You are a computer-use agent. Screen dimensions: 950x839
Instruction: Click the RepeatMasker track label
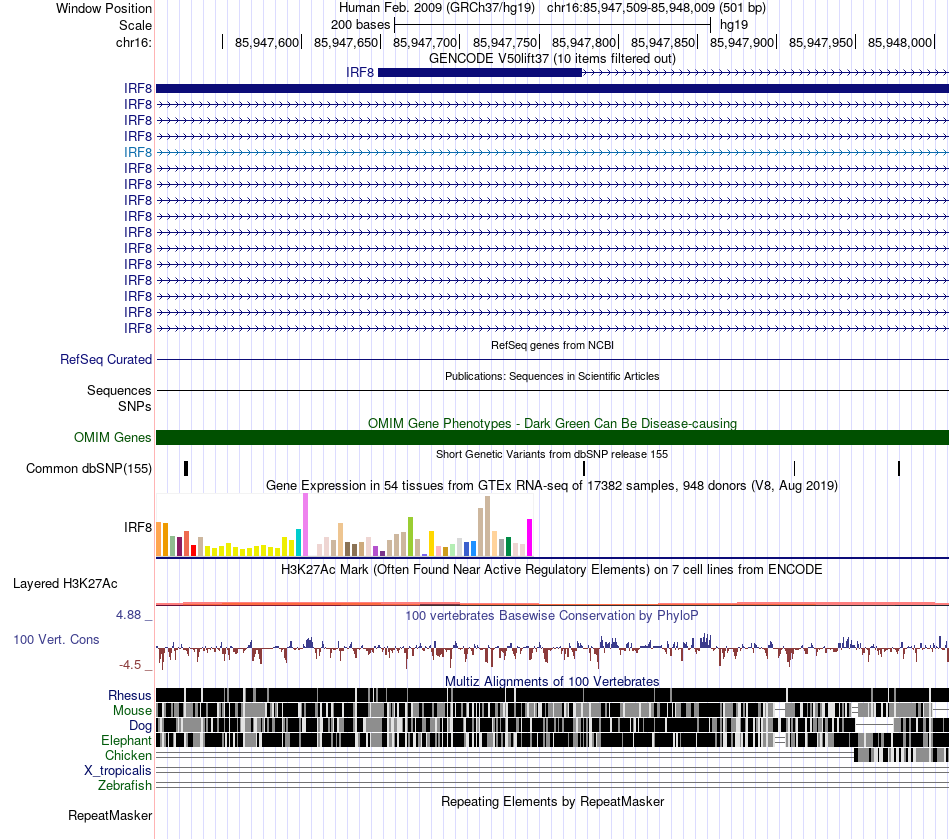pyautogui.click(x=110, y=815)
